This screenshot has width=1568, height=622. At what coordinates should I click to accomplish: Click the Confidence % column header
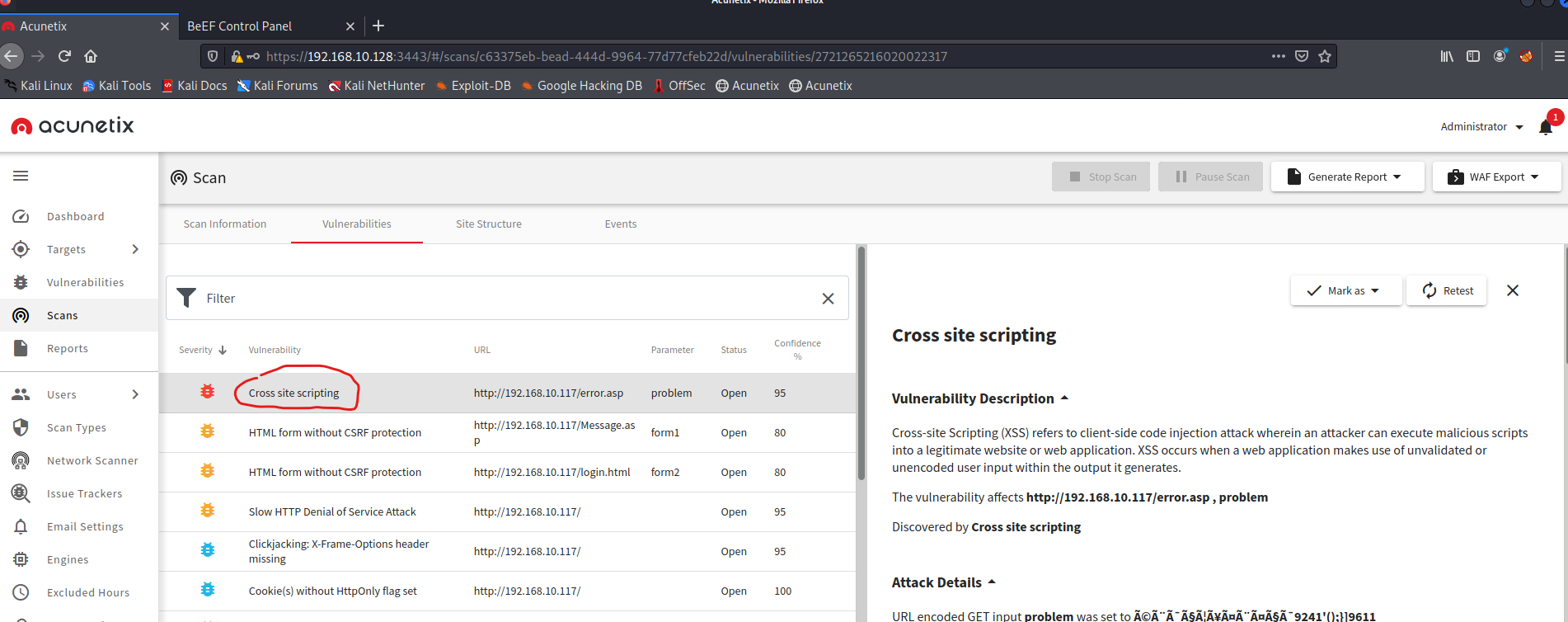(797, 350)
